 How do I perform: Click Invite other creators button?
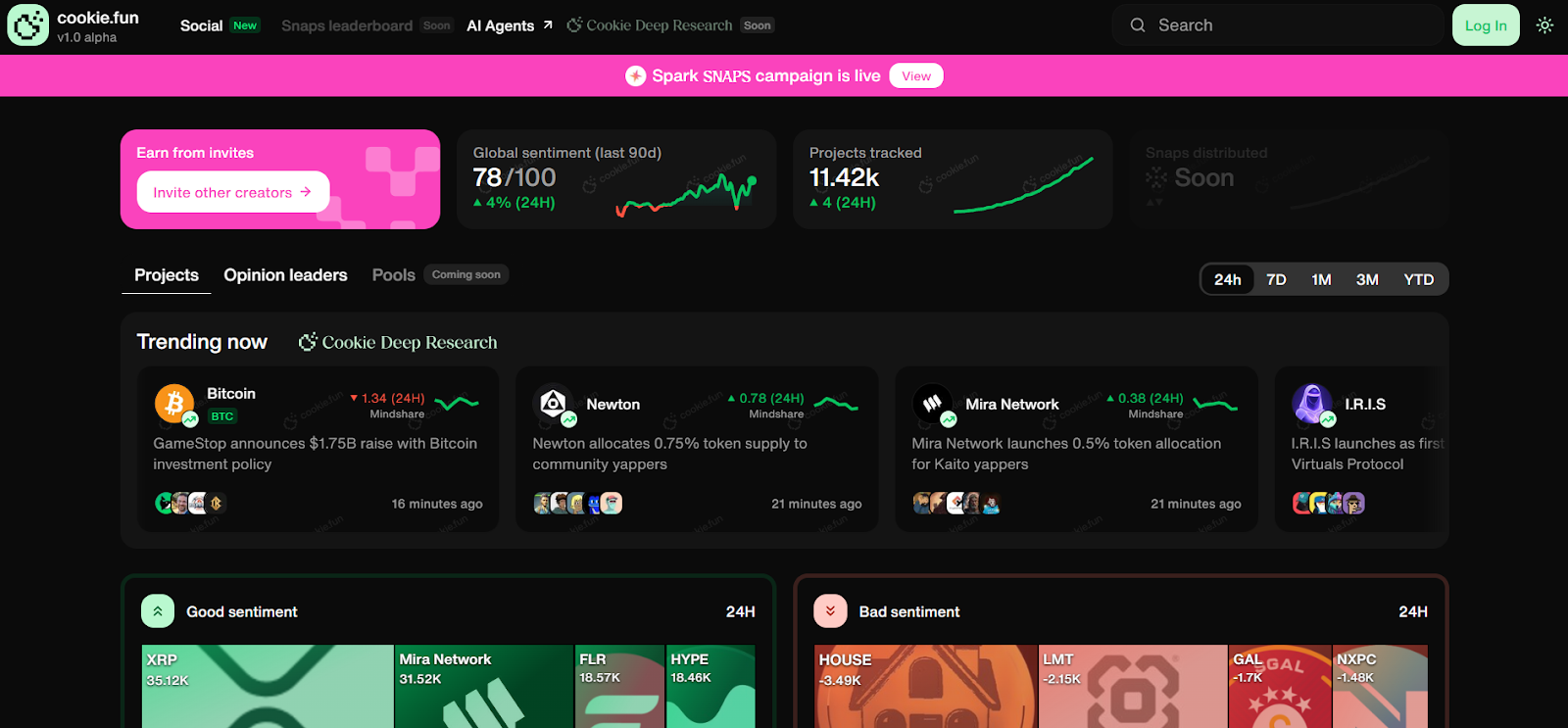coord(233,192)
